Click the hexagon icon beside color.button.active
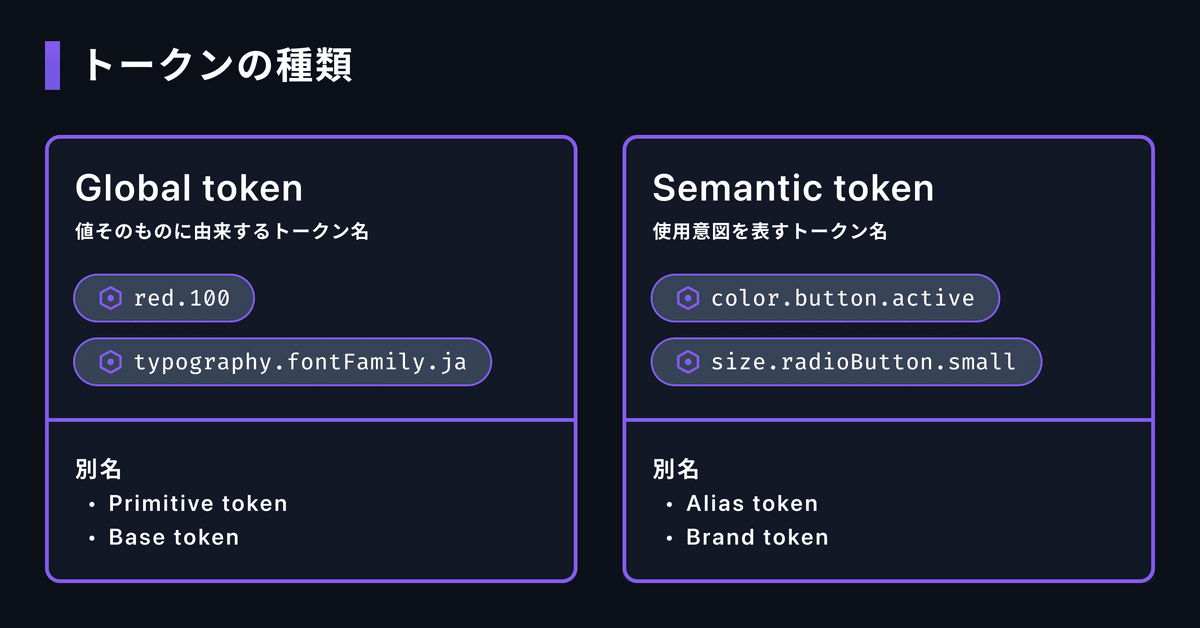The image size is (1200, 628). click(688, 298)
